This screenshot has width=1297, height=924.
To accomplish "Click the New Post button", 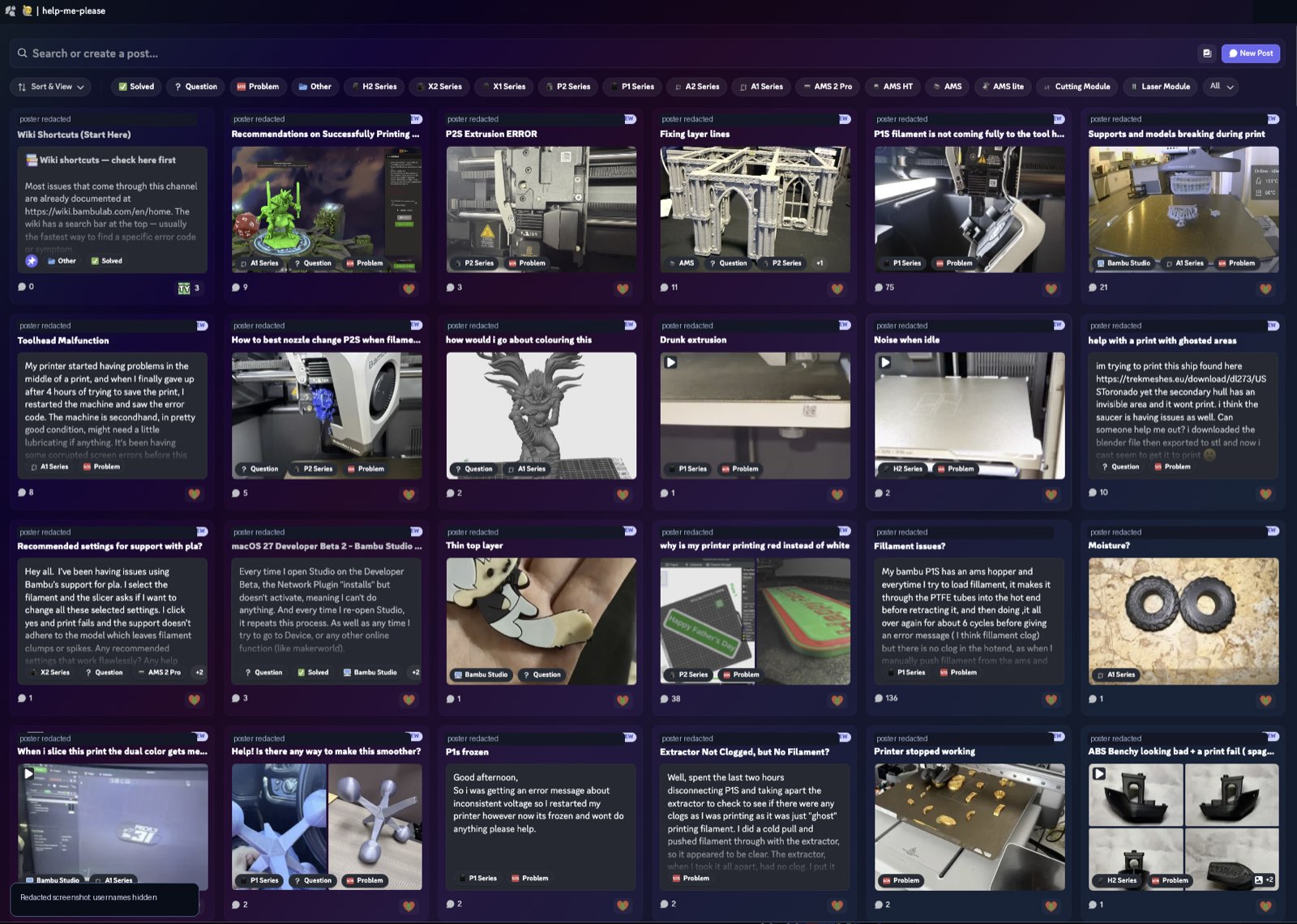I will click(x=1250, y=53).
